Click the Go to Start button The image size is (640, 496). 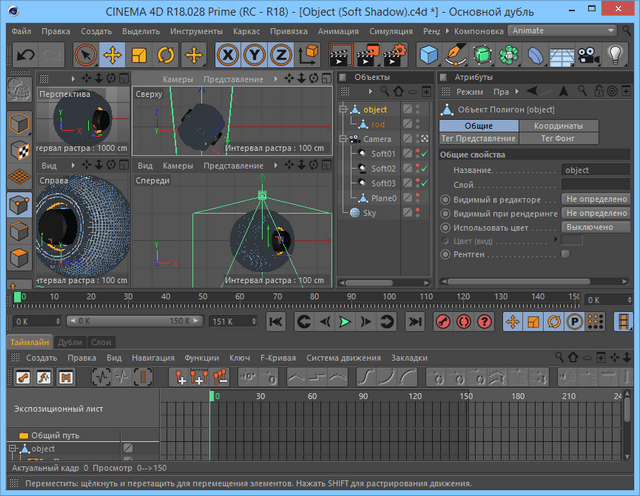pyautogui.click(x=276, y=321)
